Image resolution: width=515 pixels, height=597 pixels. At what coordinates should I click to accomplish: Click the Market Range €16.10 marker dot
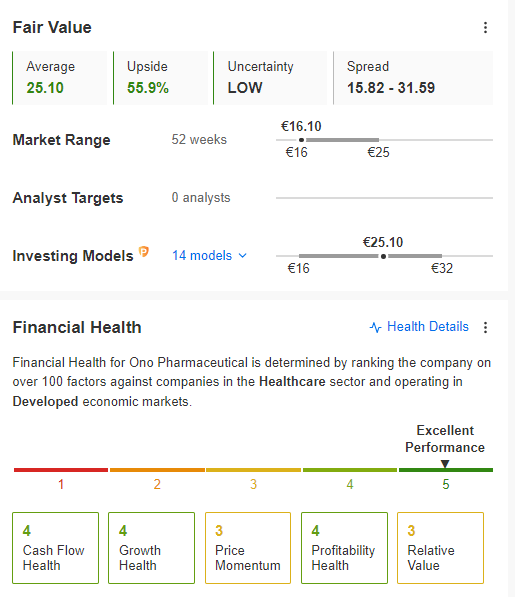[x=301, y=140]
